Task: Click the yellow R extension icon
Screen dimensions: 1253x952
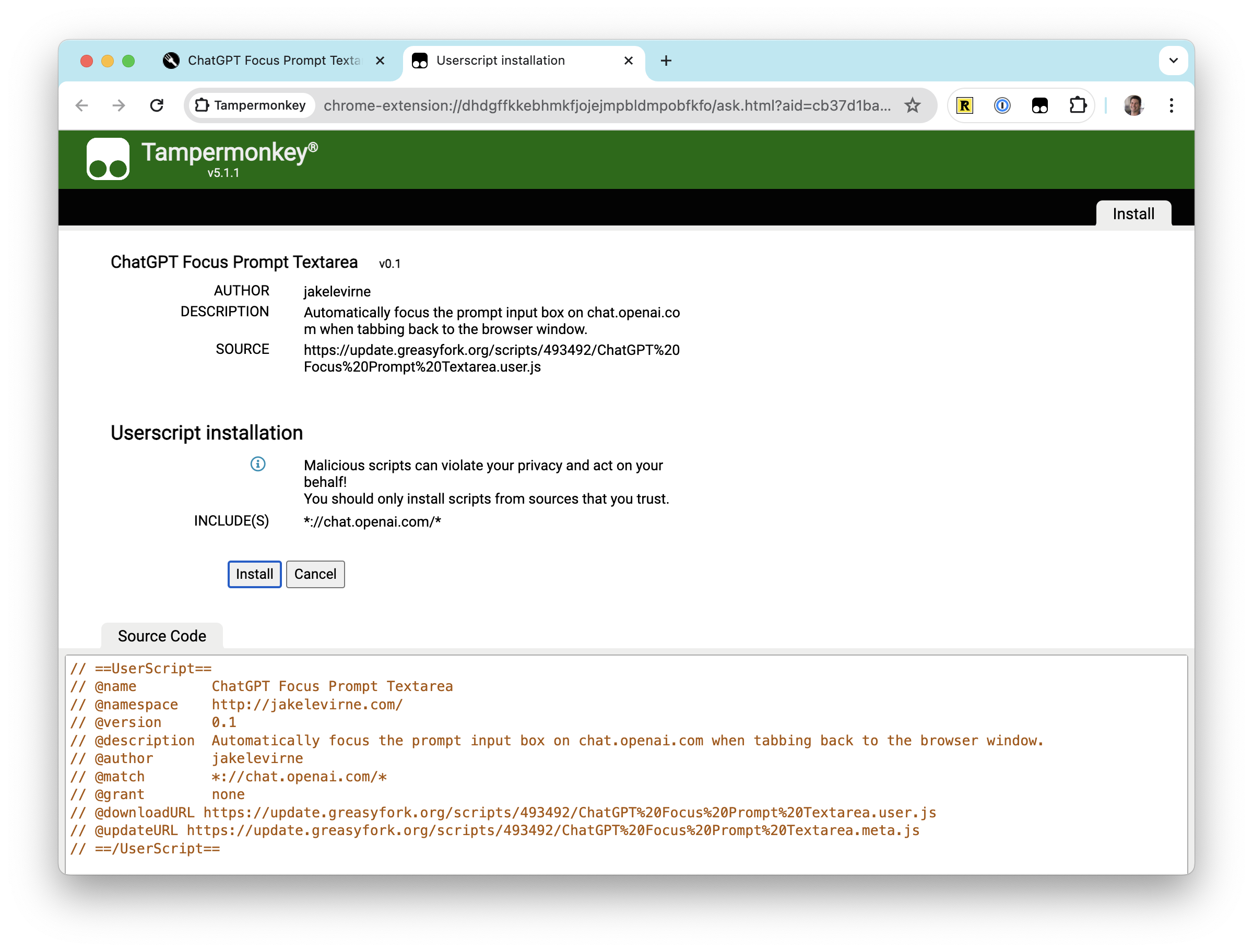Action: (964, 105)
